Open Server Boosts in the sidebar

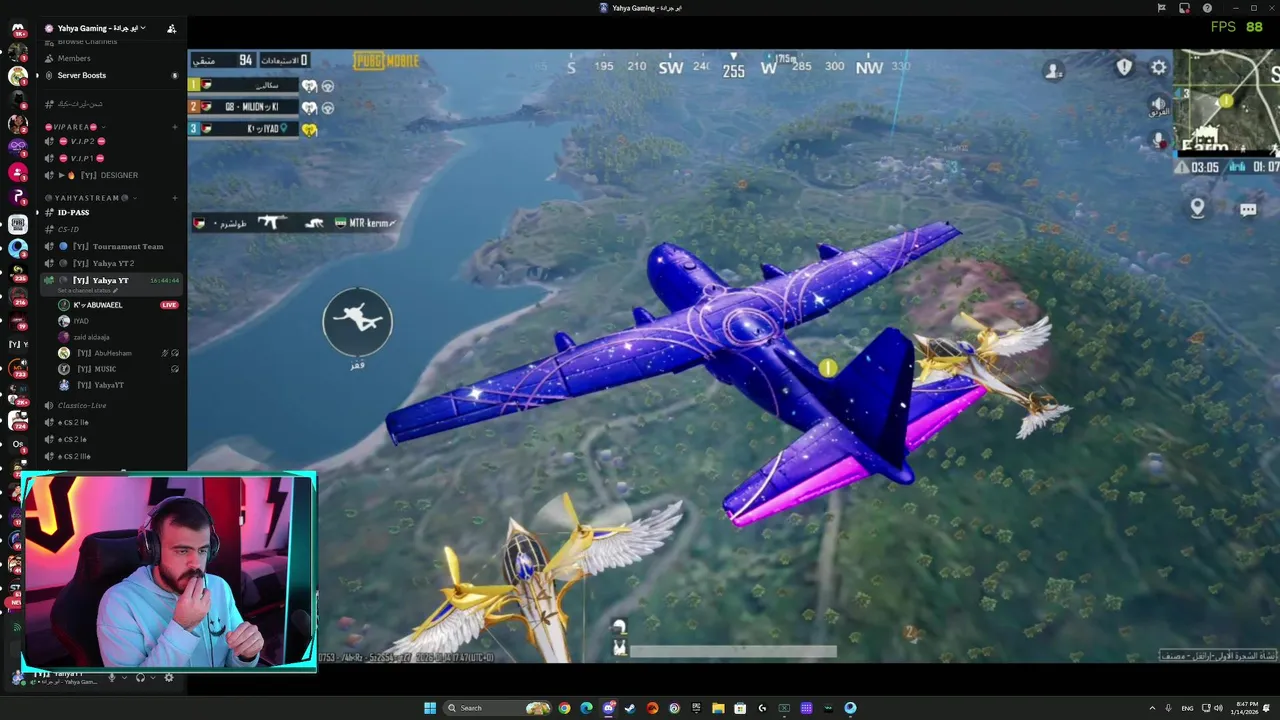pos(82,75)
